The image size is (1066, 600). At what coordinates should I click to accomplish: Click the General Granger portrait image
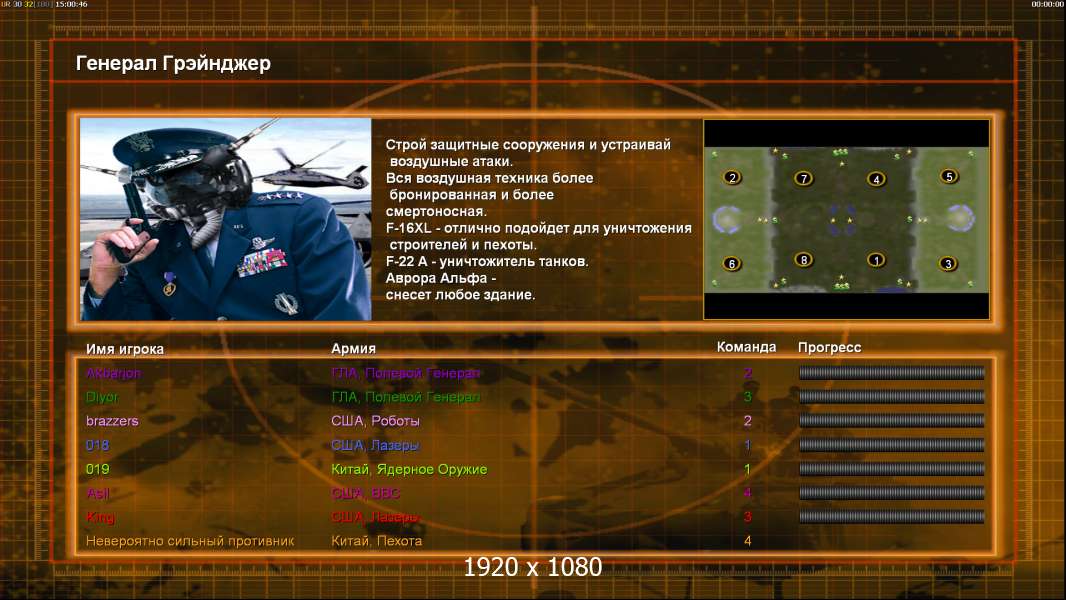(x=226, y=219)
